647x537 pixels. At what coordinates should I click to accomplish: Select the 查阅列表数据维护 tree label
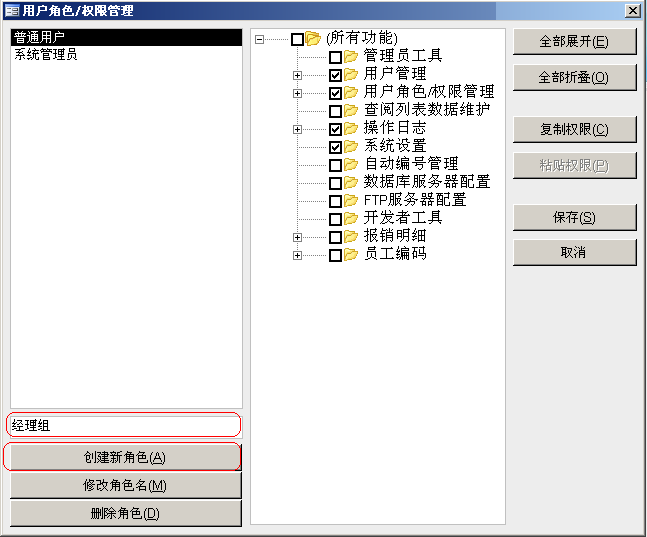(427, 110)
